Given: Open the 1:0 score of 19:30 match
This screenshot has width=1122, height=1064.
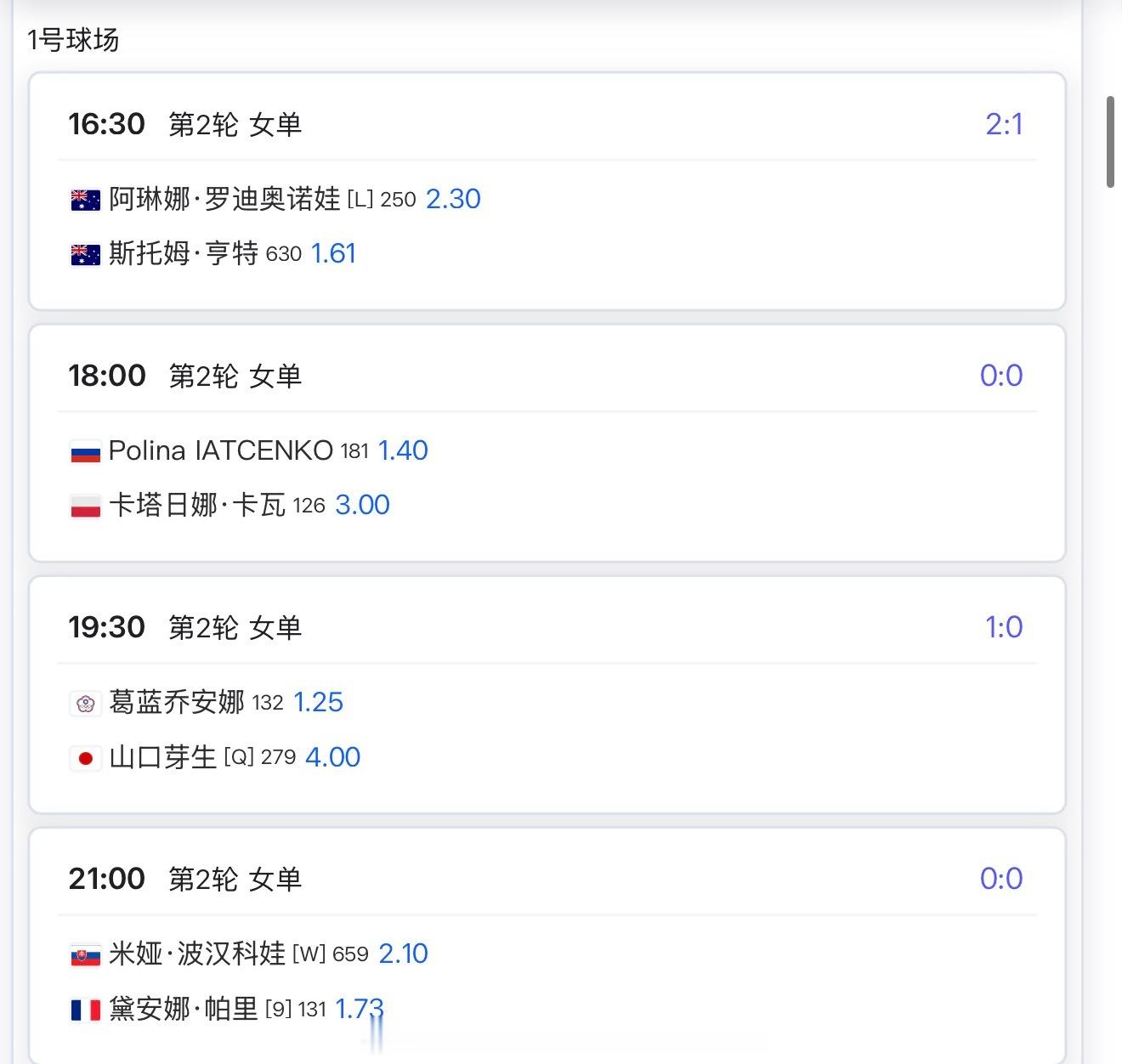Looking at the screenshot, I should (x=1004, y=627).
